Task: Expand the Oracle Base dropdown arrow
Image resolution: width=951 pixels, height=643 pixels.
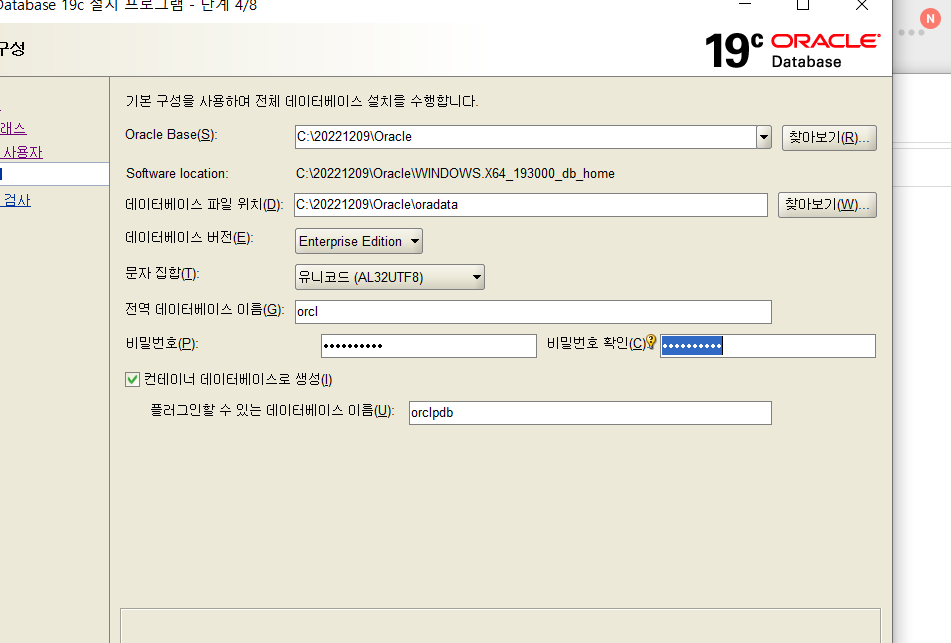Action: [x=764, y=137]
